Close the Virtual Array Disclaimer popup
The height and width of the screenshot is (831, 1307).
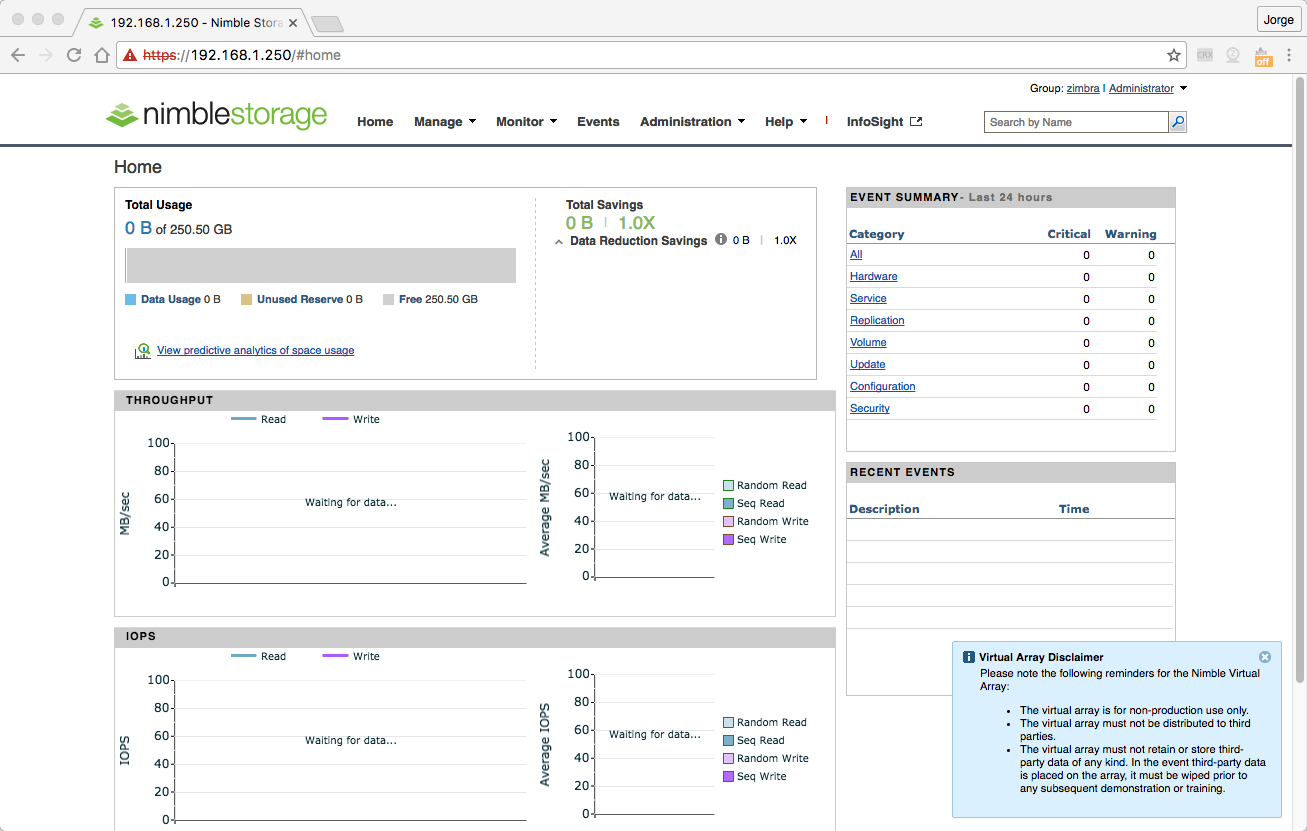click(x=1265, y=657)
